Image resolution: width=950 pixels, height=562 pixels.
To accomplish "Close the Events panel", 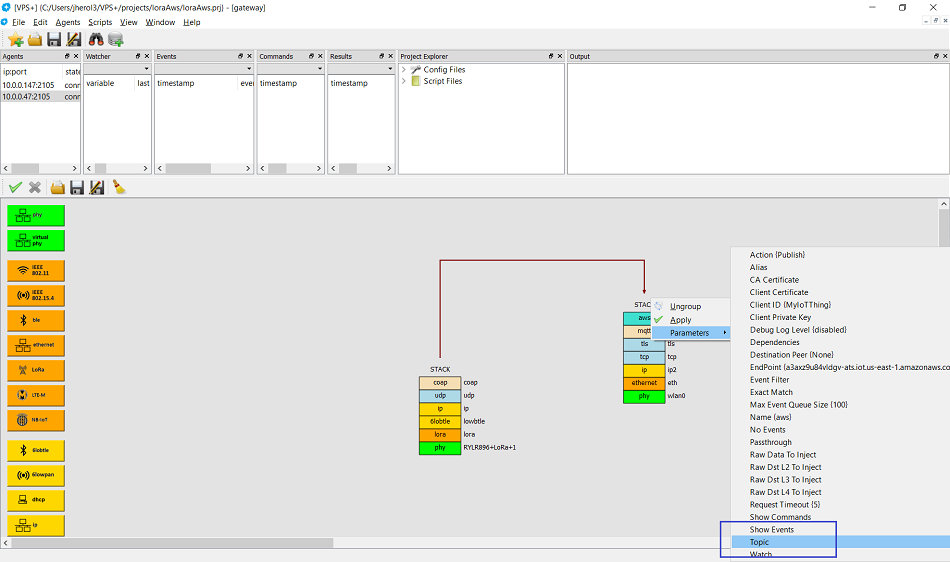I will point(249,57).
